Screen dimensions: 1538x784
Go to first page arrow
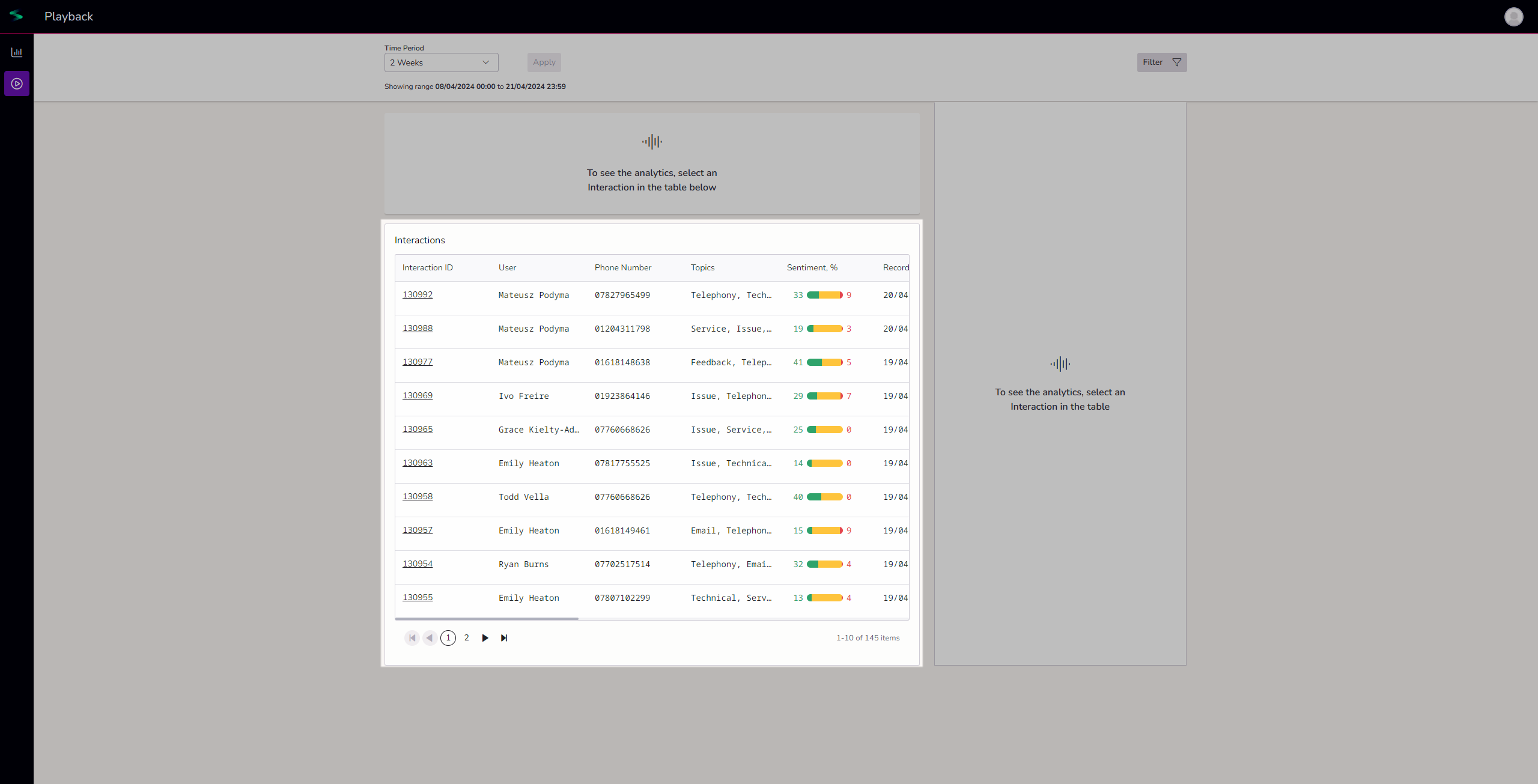point(412,638)
